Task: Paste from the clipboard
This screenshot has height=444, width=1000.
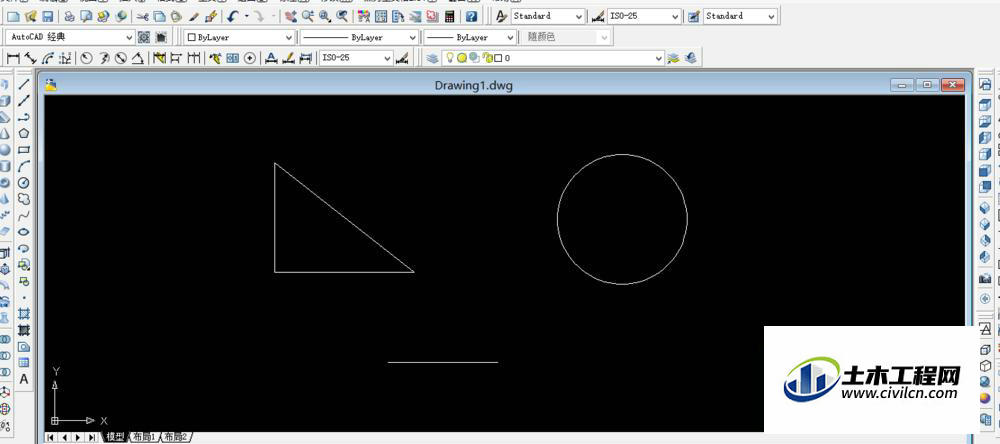Action: [176, 17]
